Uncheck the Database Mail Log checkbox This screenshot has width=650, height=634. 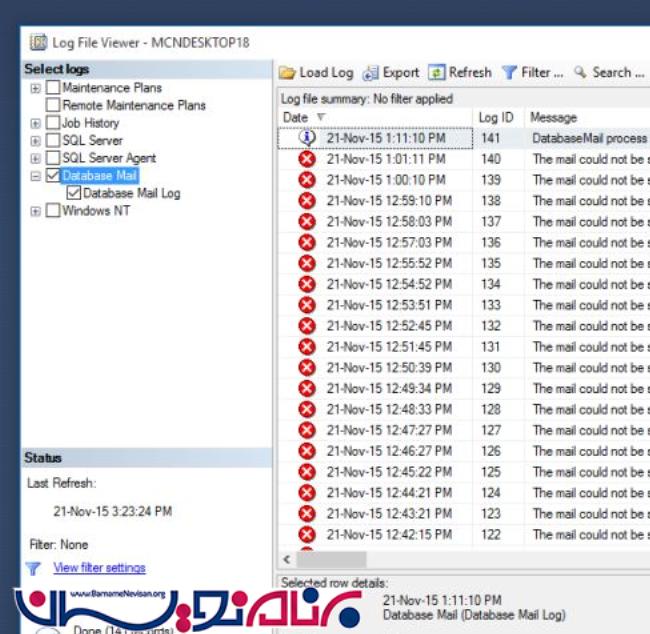click(73, 193)
